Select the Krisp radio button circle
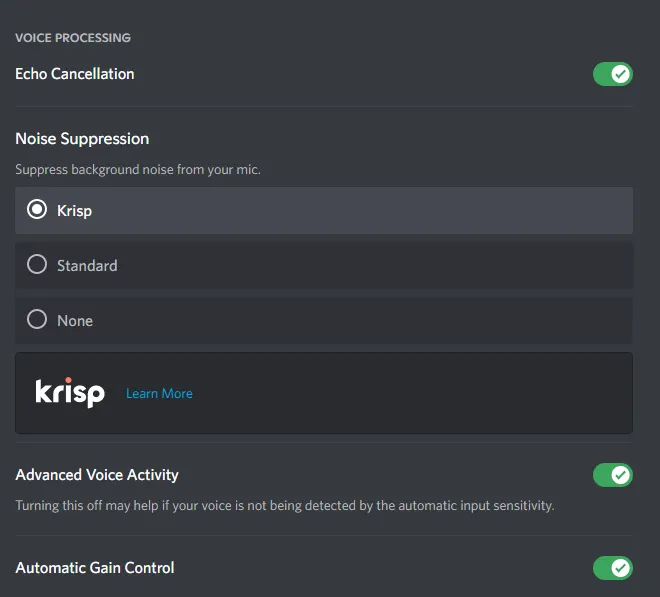Screen dimensions: 660x597 tap(37, 210)
